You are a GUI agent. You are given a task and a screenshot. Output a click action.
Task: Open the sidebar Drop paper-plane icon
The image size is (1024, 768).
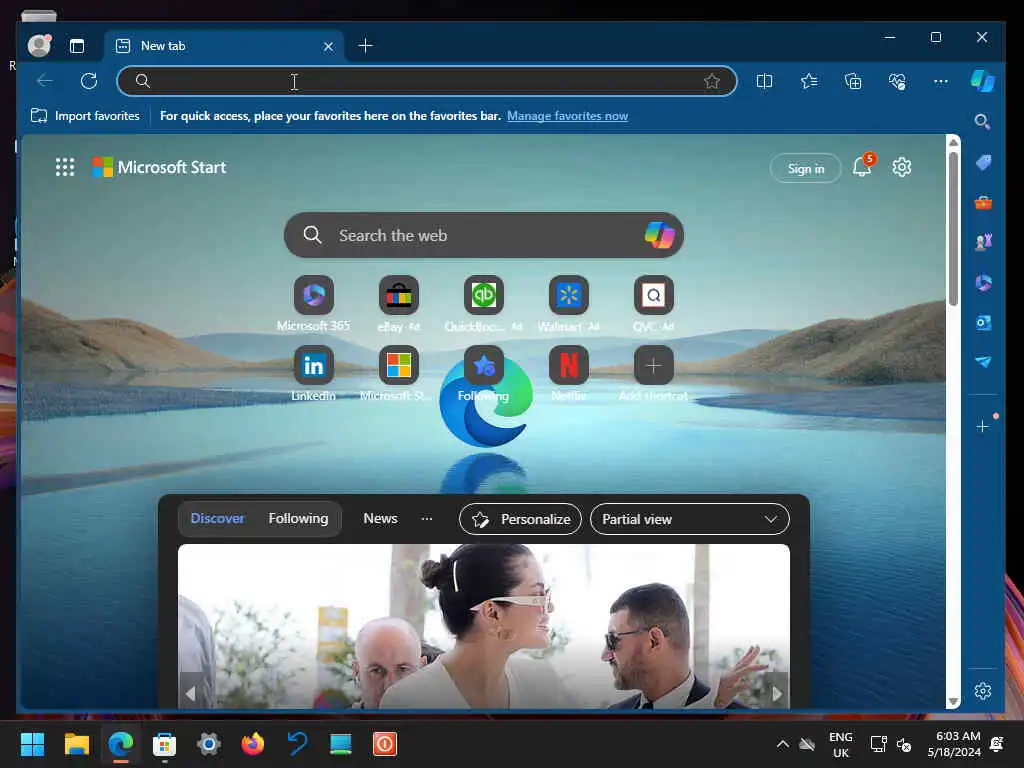point(983,362)
